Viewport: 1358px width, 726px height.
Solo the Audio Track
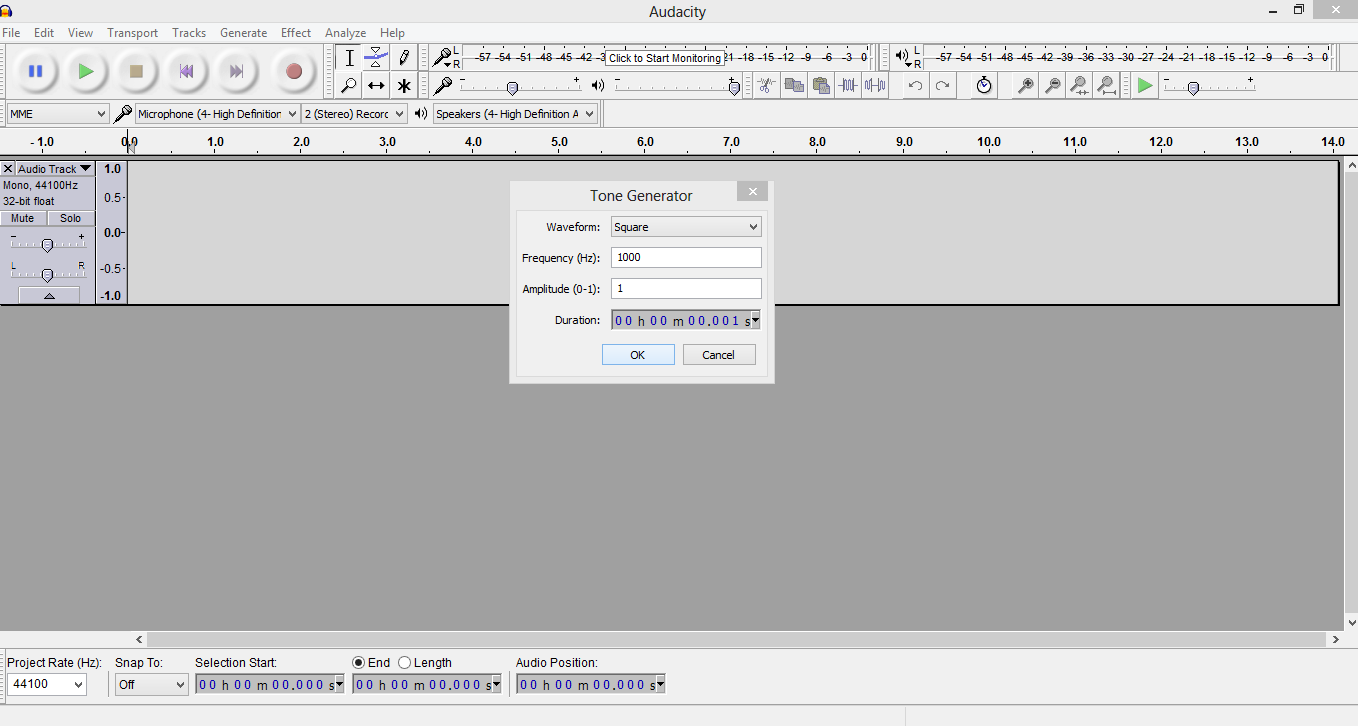[x=70, y=218]
